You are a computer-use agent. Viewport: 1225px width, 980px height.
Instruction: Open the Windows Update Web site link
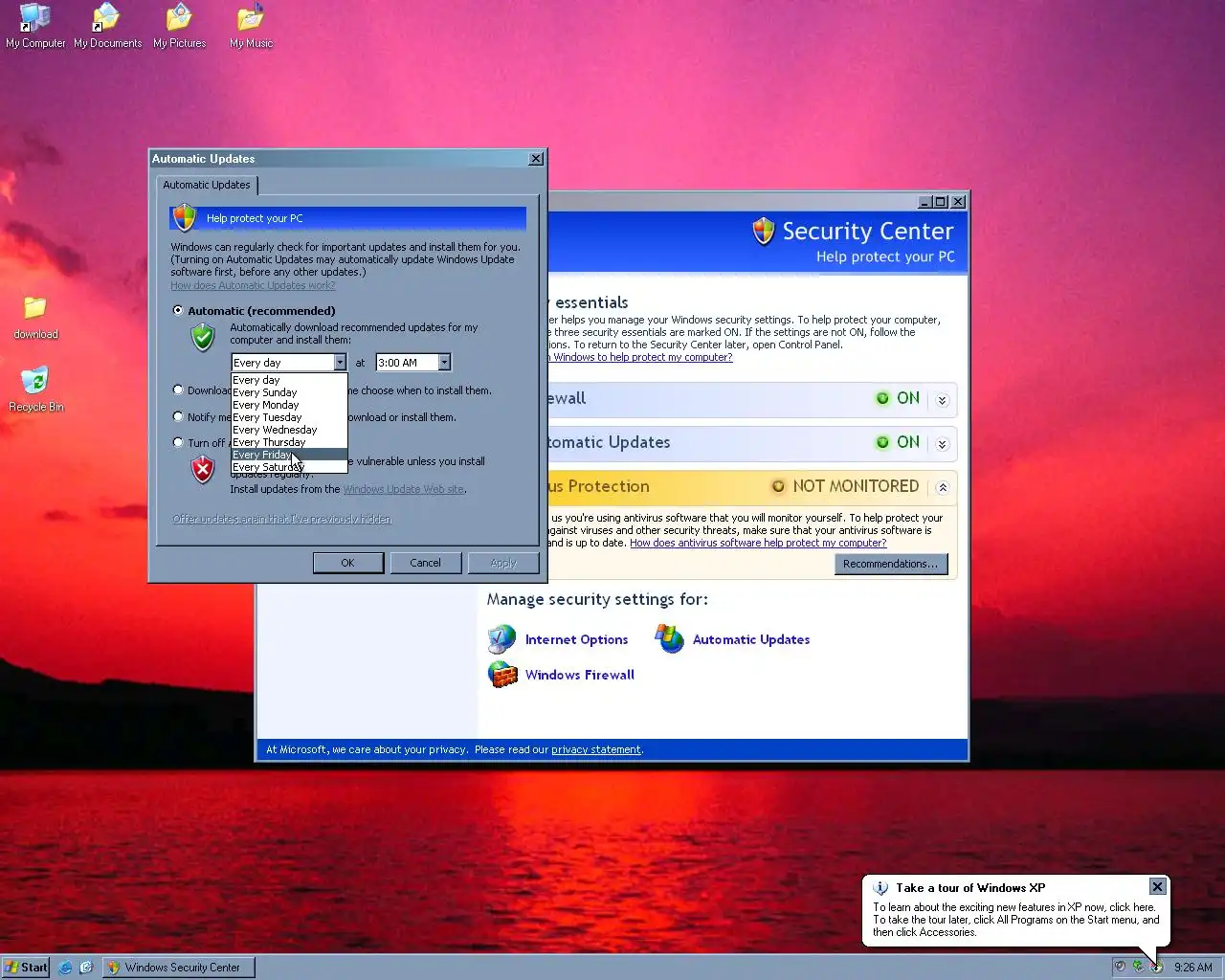[x=404, y=489]
